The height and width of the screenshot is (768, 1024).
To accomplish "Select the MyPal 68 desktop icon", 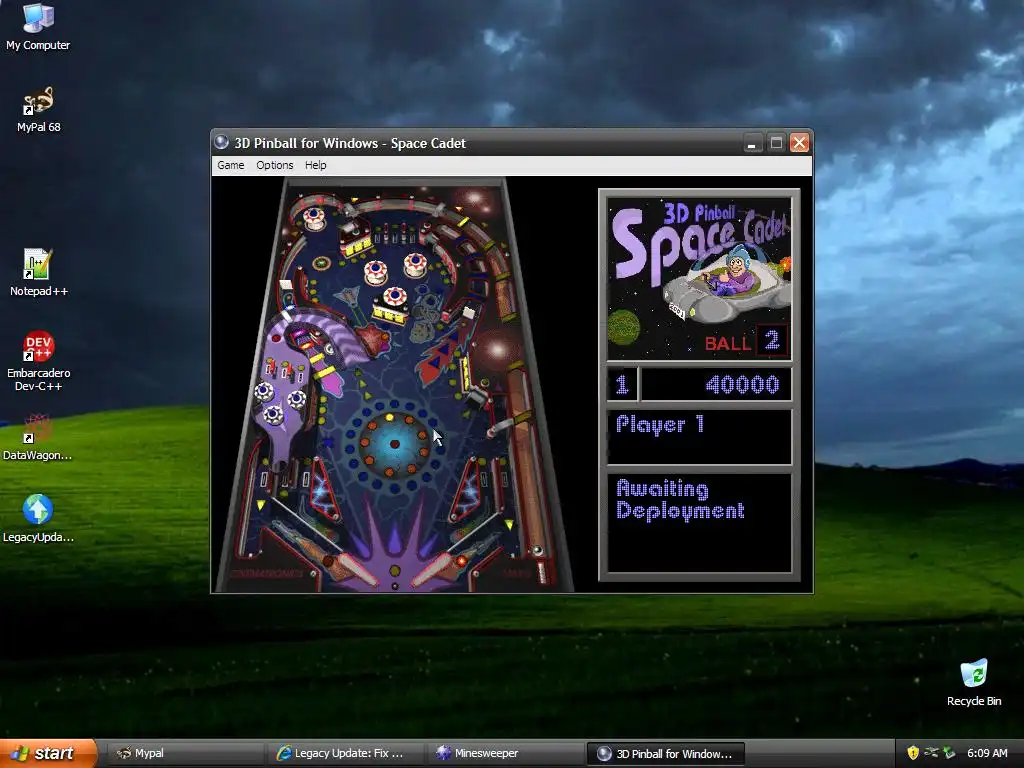I will (x=39, y=110).
